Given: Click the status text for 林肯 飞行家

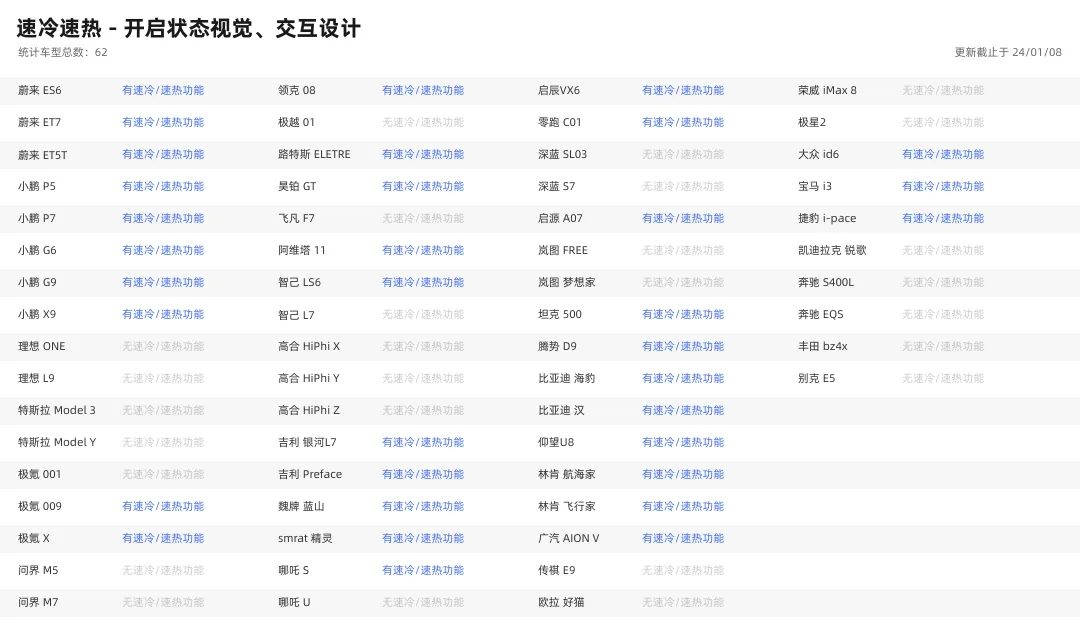Looking at the screenshot, I should [683, 507].
